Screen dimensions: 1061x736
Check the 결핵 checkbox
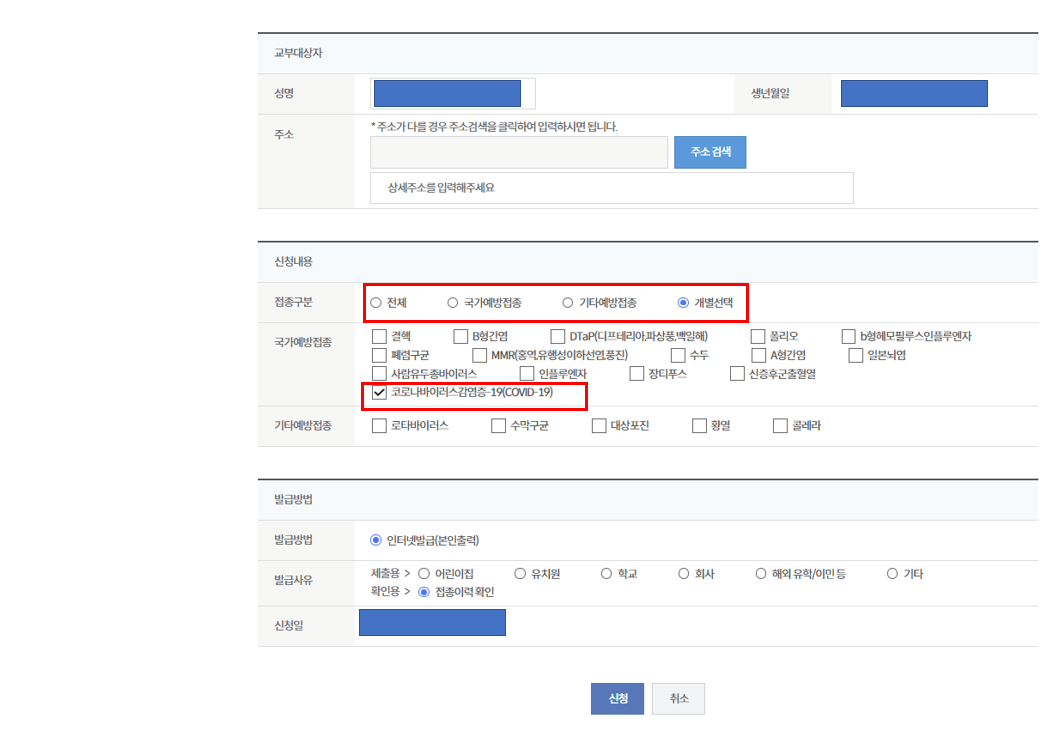[380, 336]
